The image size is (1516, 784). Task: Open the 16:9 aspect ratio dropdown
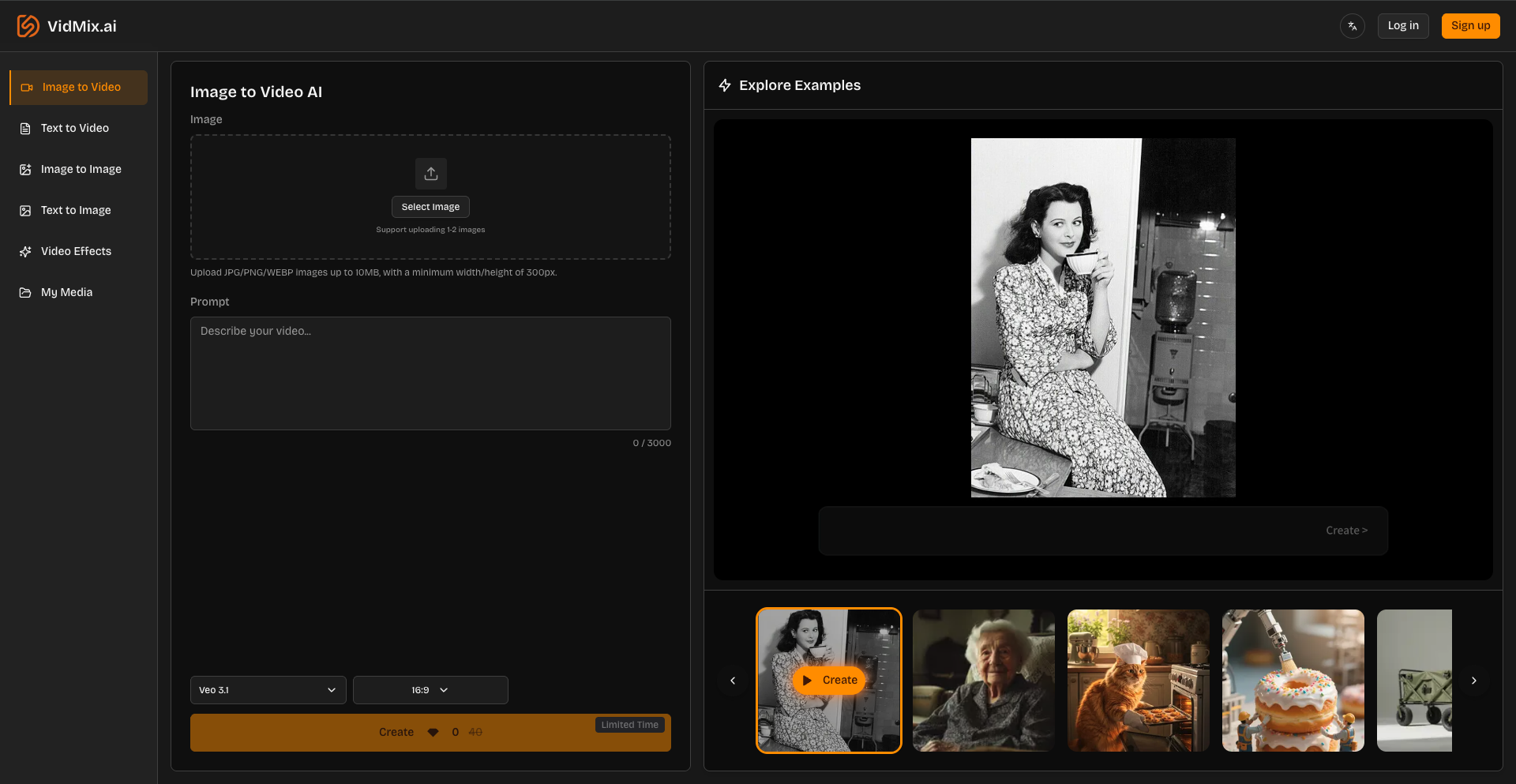430,689
